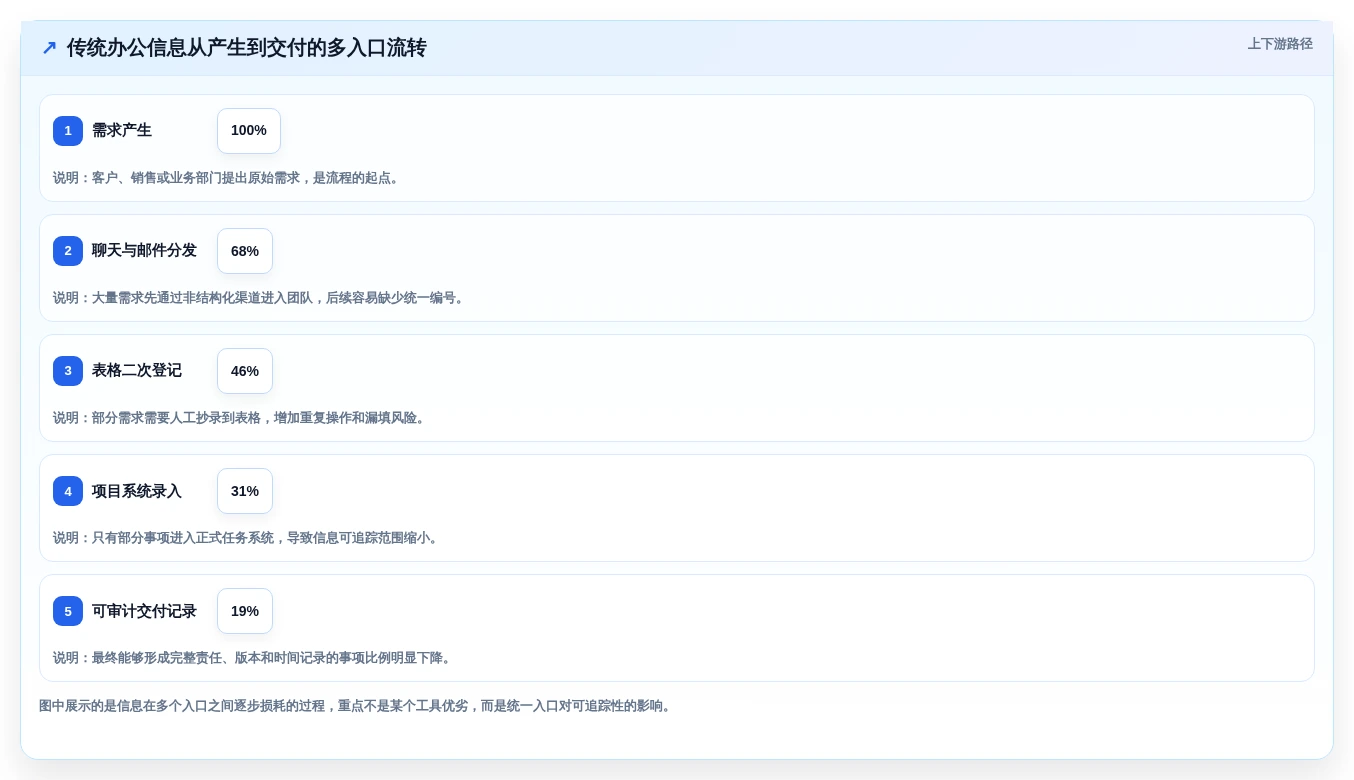1354x780 pixels.
Task: Click description about 进入正式任务系统
Action: [248, 538]
